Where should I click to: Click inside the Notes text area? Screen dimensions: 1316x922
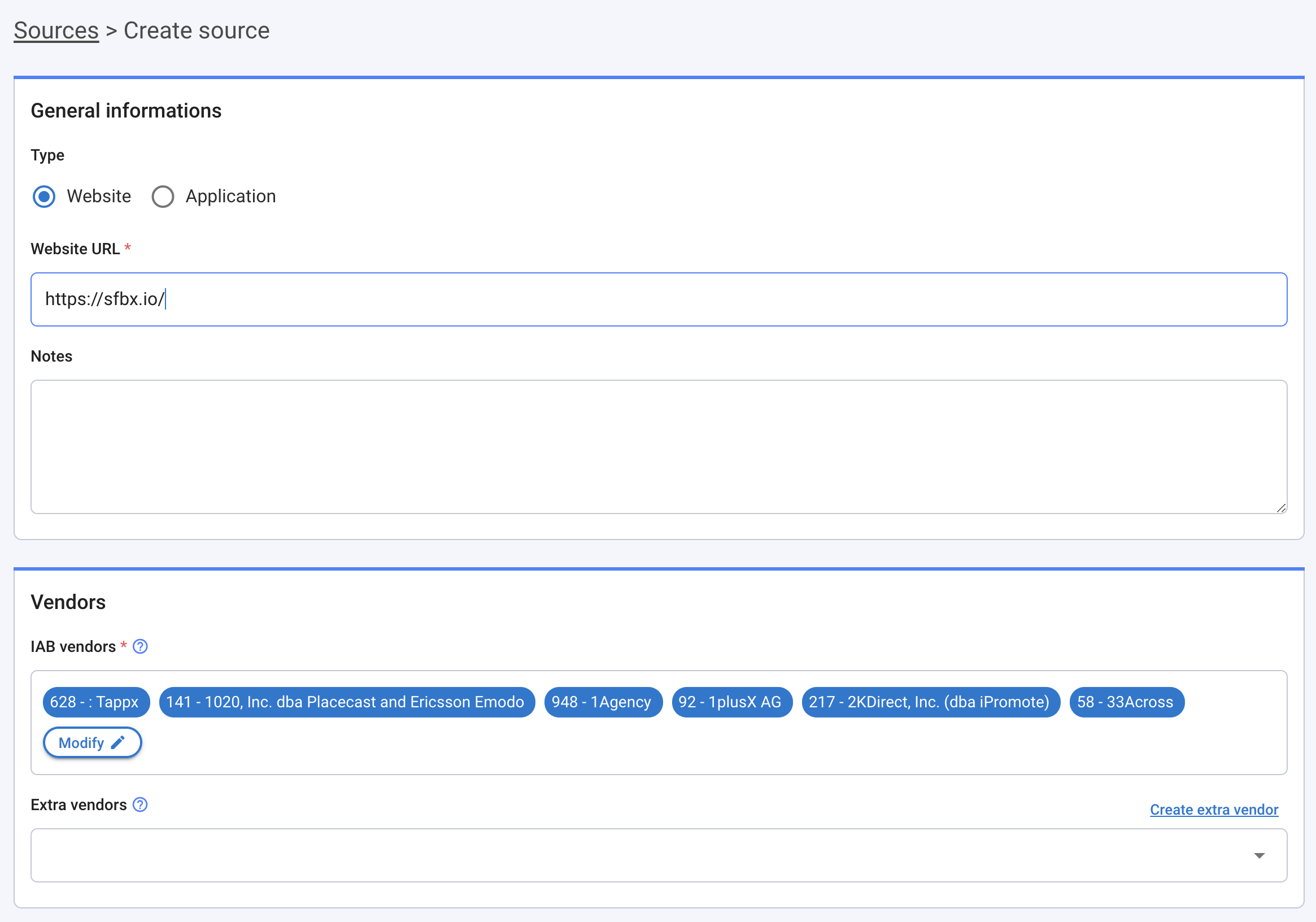pos(658,446)
